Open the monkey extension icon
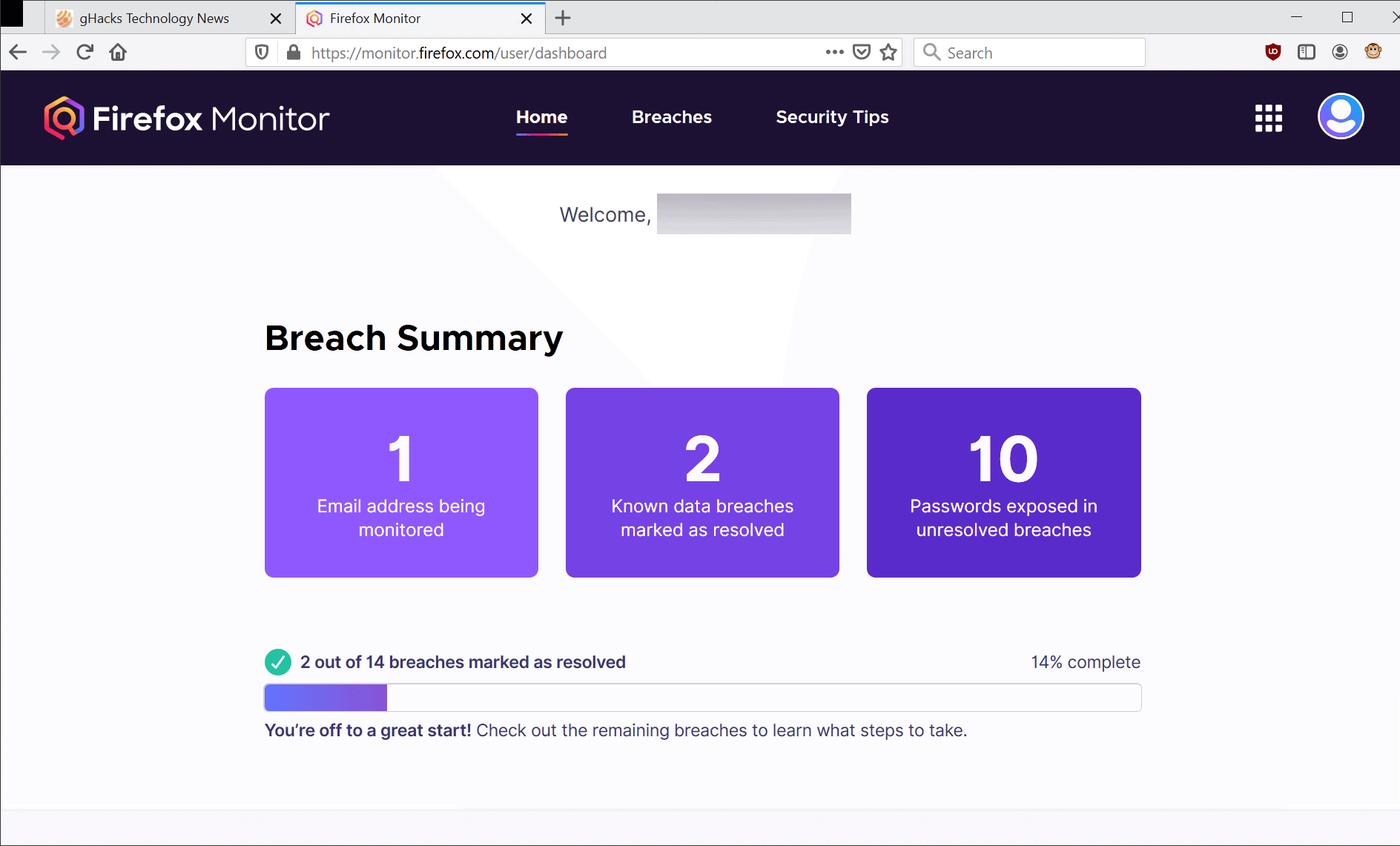Image resolution: width=1400 pixels, height=846 pixels. 1373,51
